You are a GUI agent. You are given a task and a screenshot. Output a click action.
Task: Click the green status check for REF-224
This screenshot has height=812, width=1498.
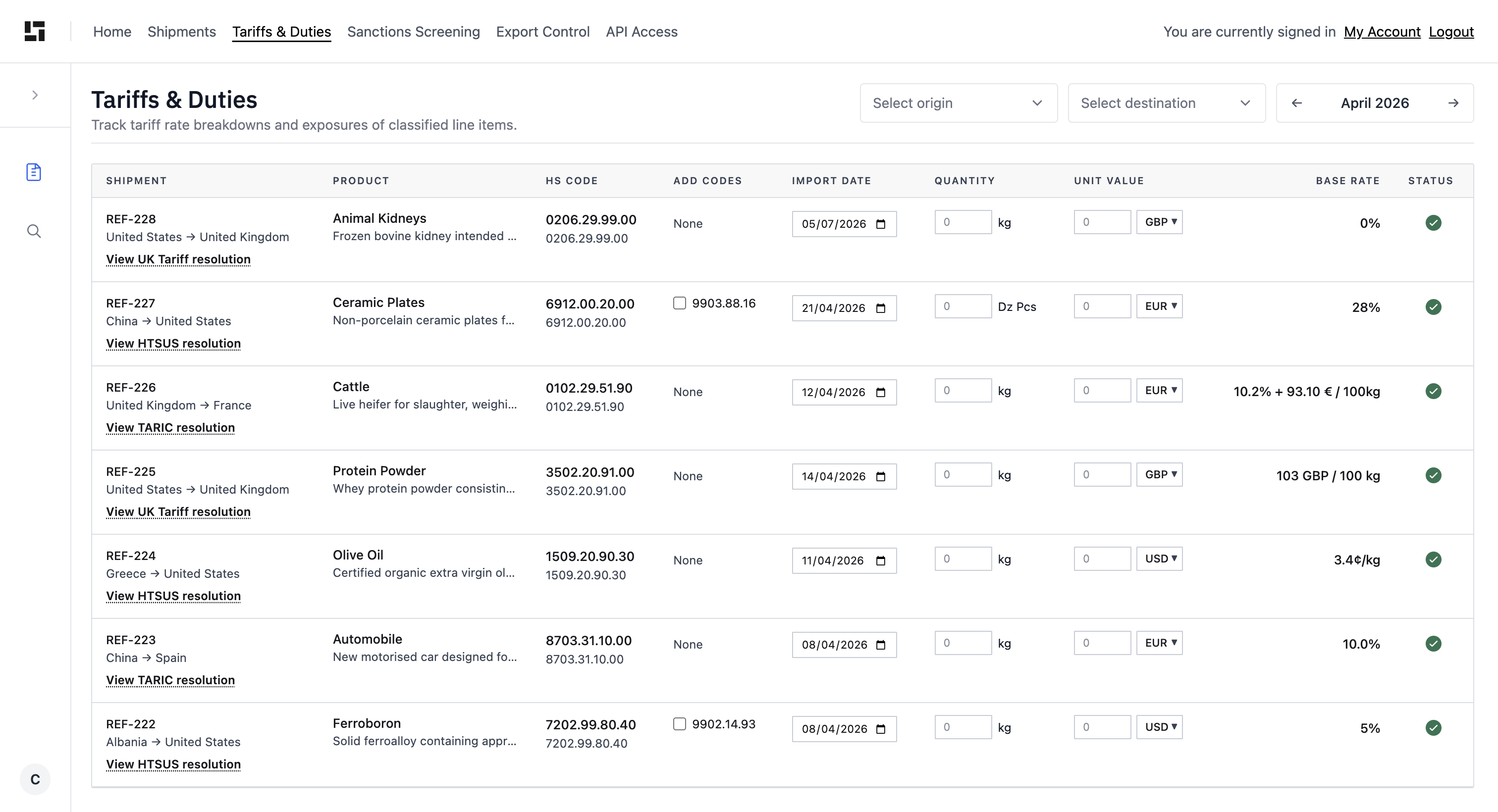point(1434,560)
